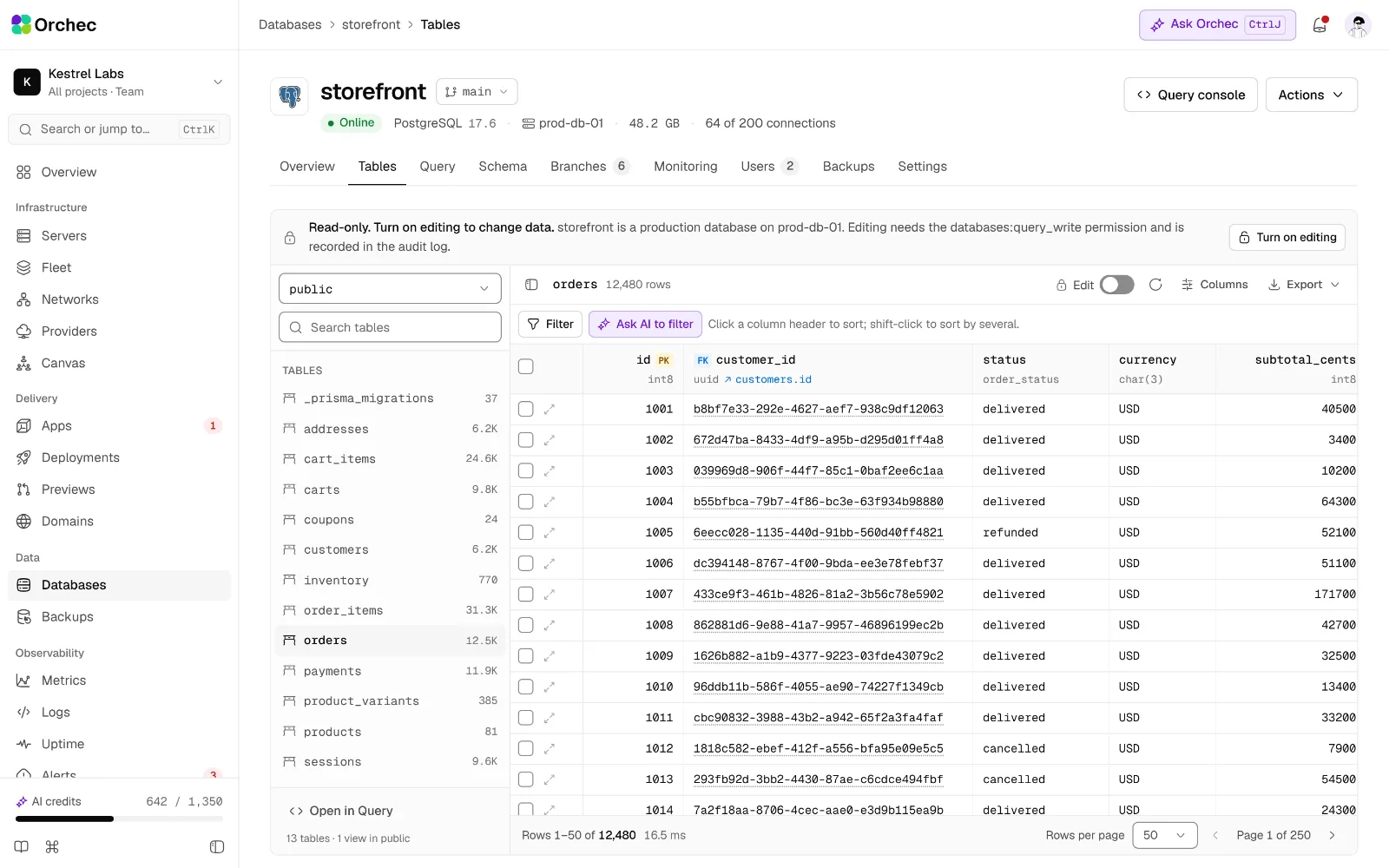
Task: Click the Search tables field
Action: (x=390, y=327)
